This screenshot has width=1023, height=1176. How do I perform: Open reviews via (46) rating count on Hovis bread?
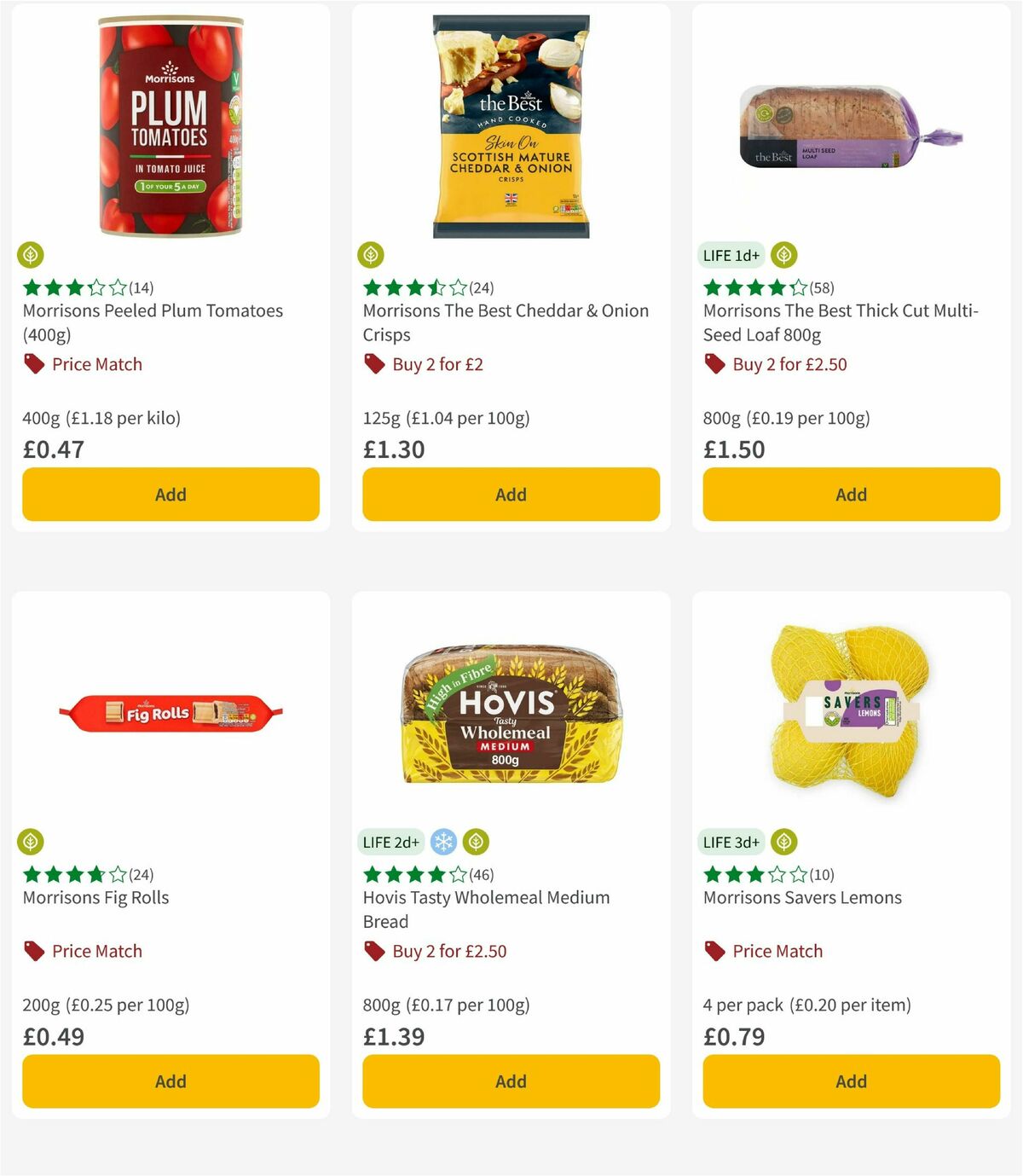[481, 874]
